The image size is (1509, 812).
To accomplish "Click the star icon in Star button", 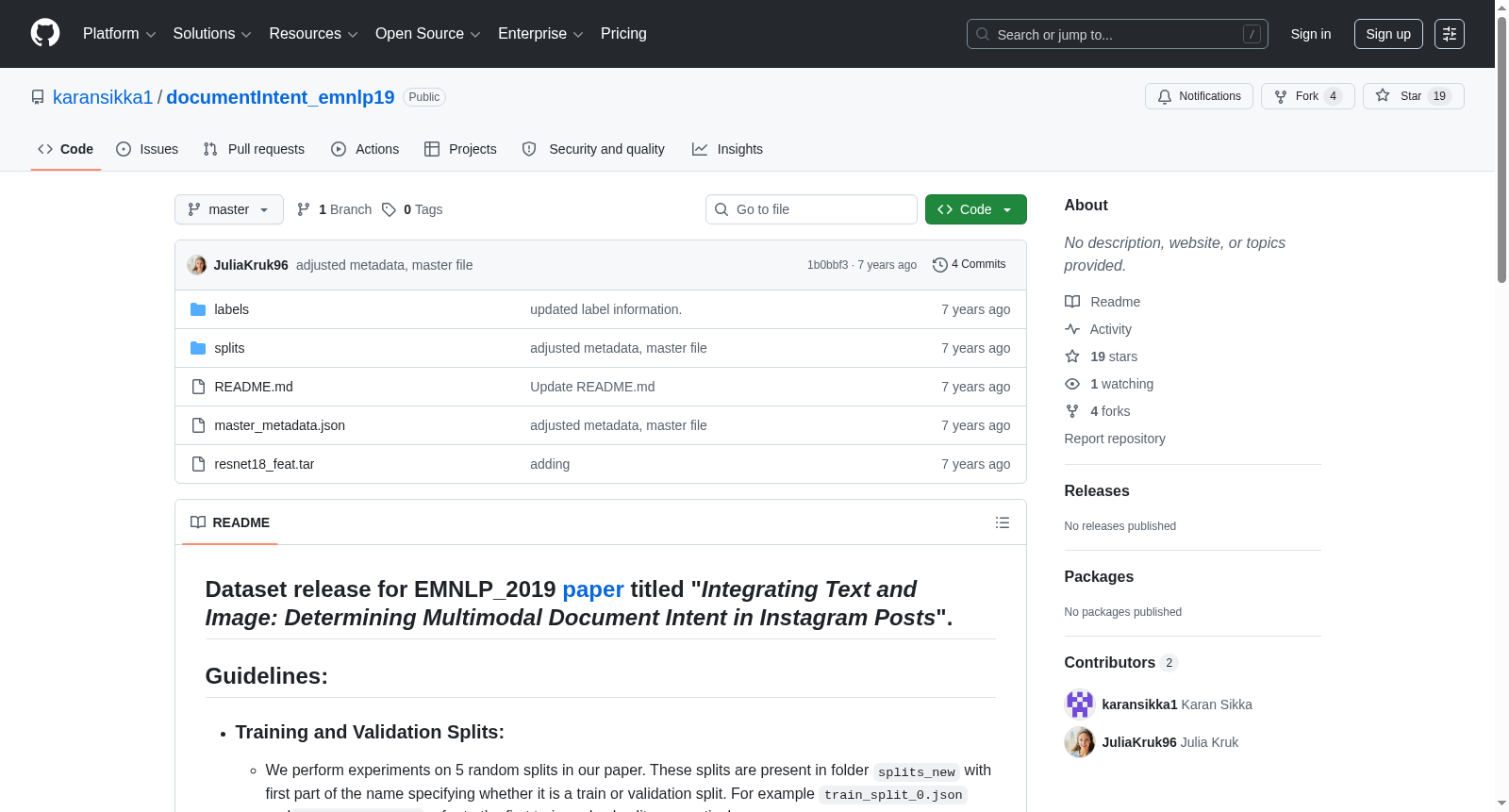I will click(x=1383, y=95).
